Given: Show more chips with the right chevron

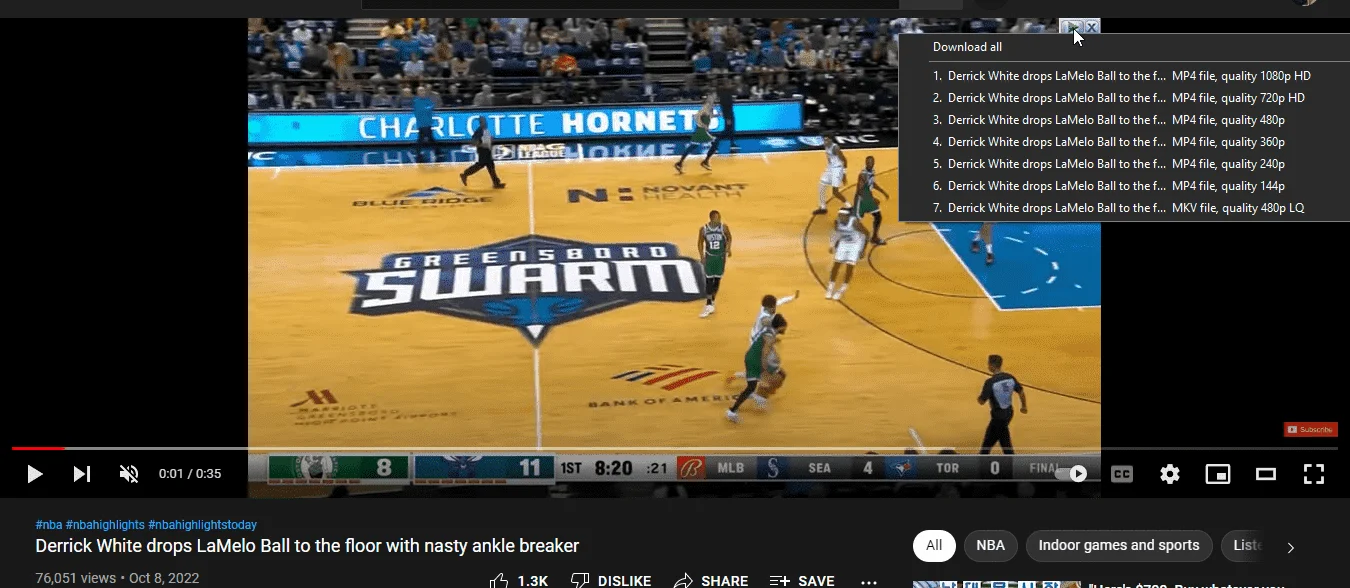Looking at the screenshot, I should pos(1291,547).
